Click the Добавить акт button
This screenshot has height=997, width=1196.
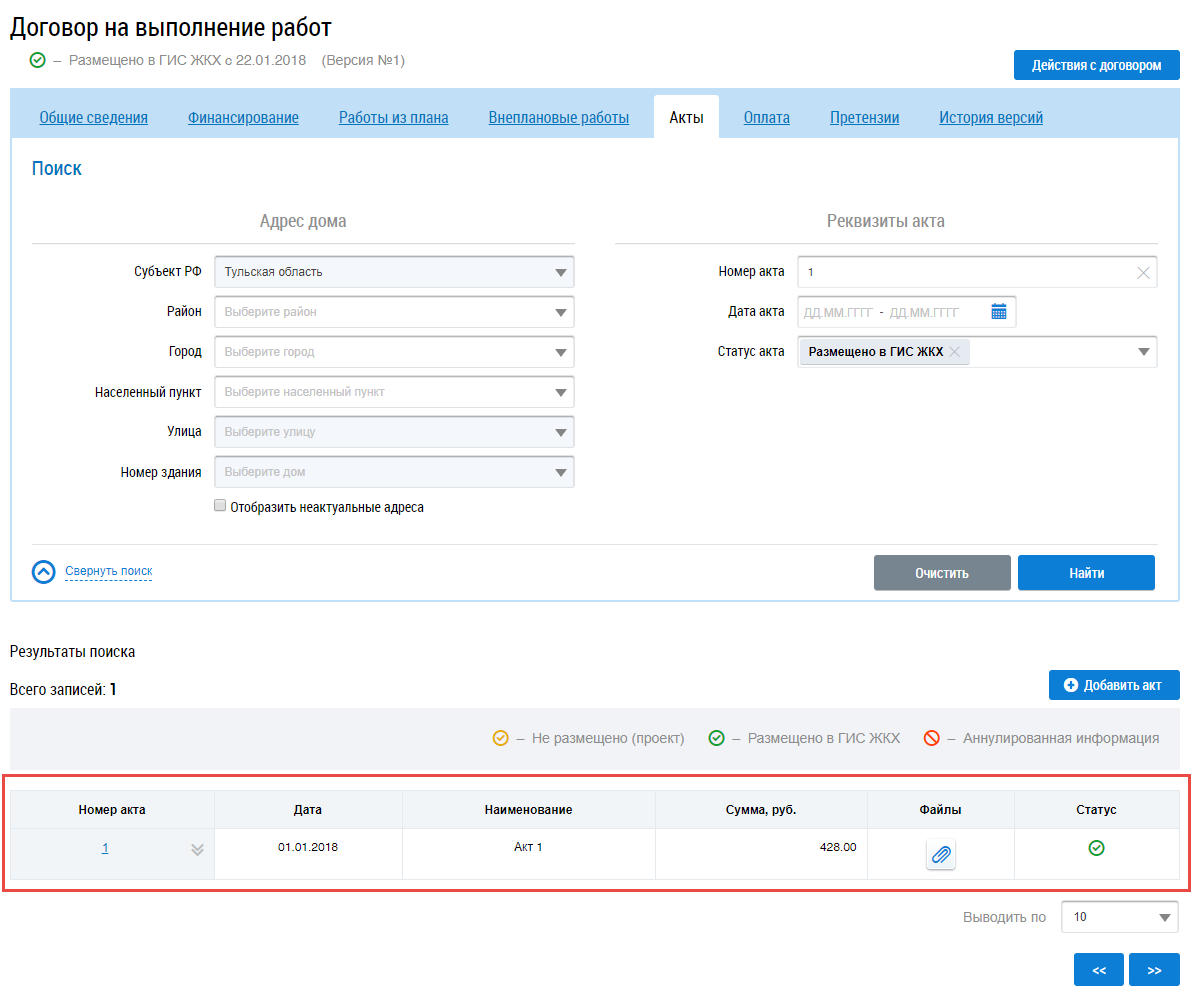tap(1113, 685)
